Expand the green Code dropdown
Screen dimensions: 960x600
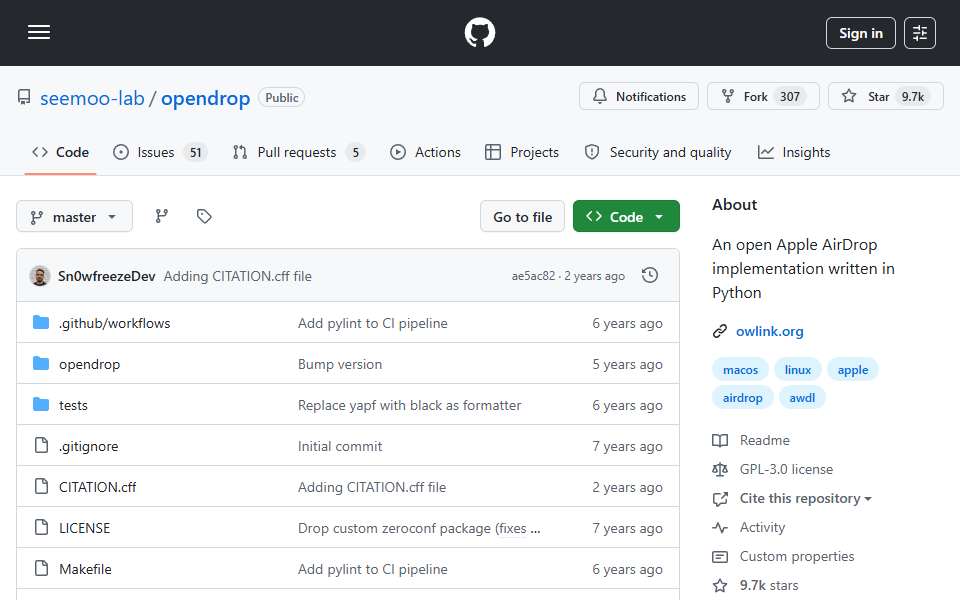click(626, 217)
